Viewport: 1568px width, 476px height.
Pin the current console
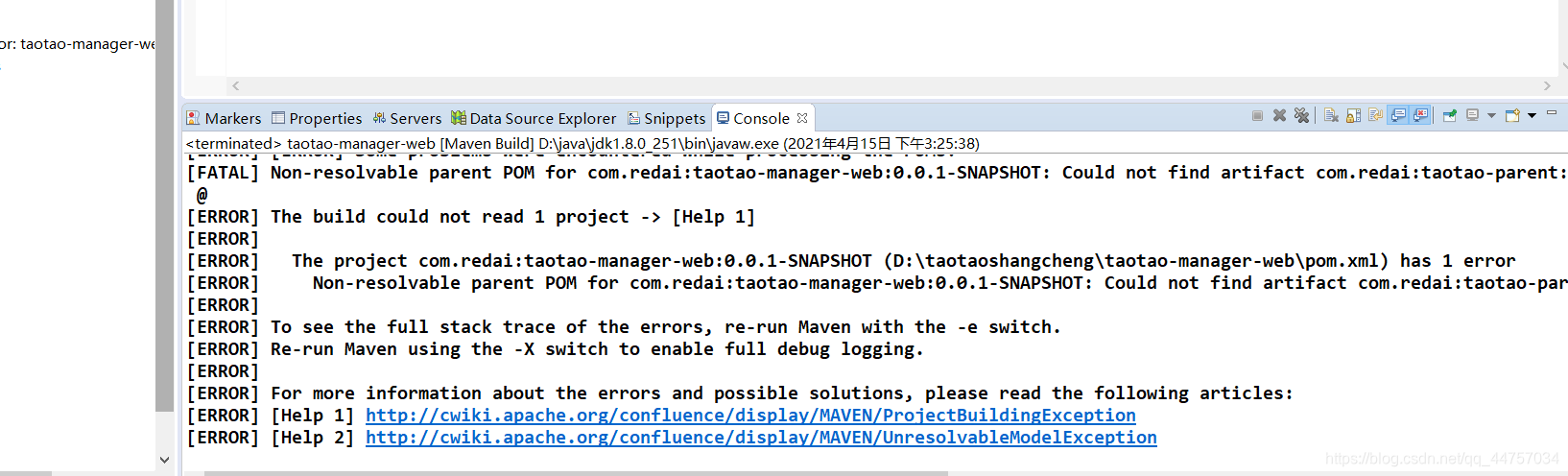click(1450, 116)
